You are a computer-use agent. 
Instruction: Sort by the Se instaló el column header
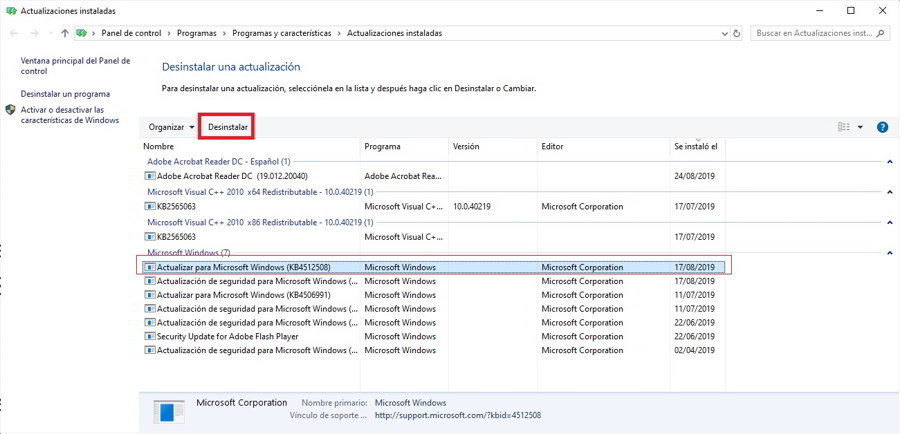696,147
